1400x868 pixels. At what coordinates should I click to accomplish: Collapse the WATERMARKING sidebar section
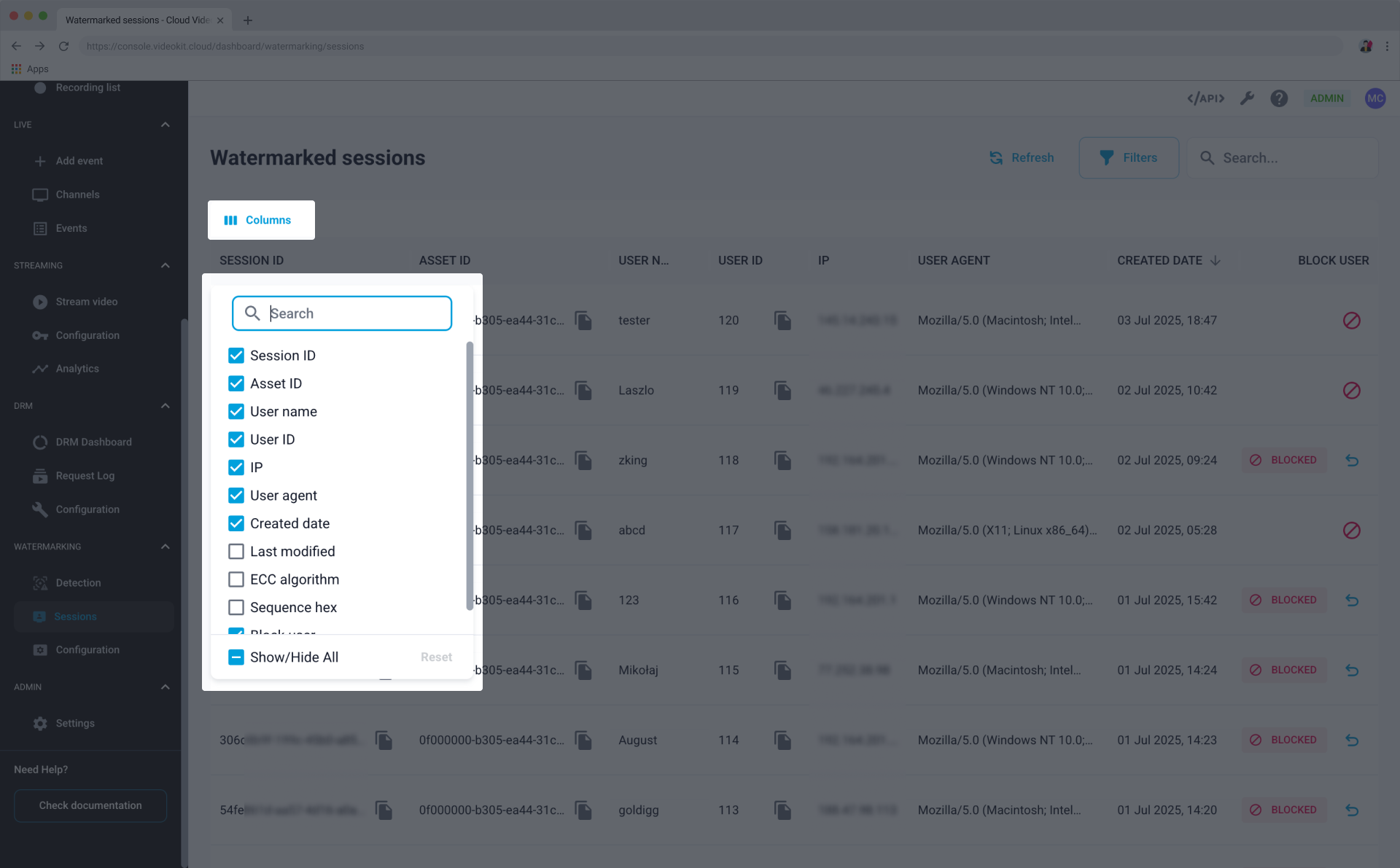pos(166,547)
